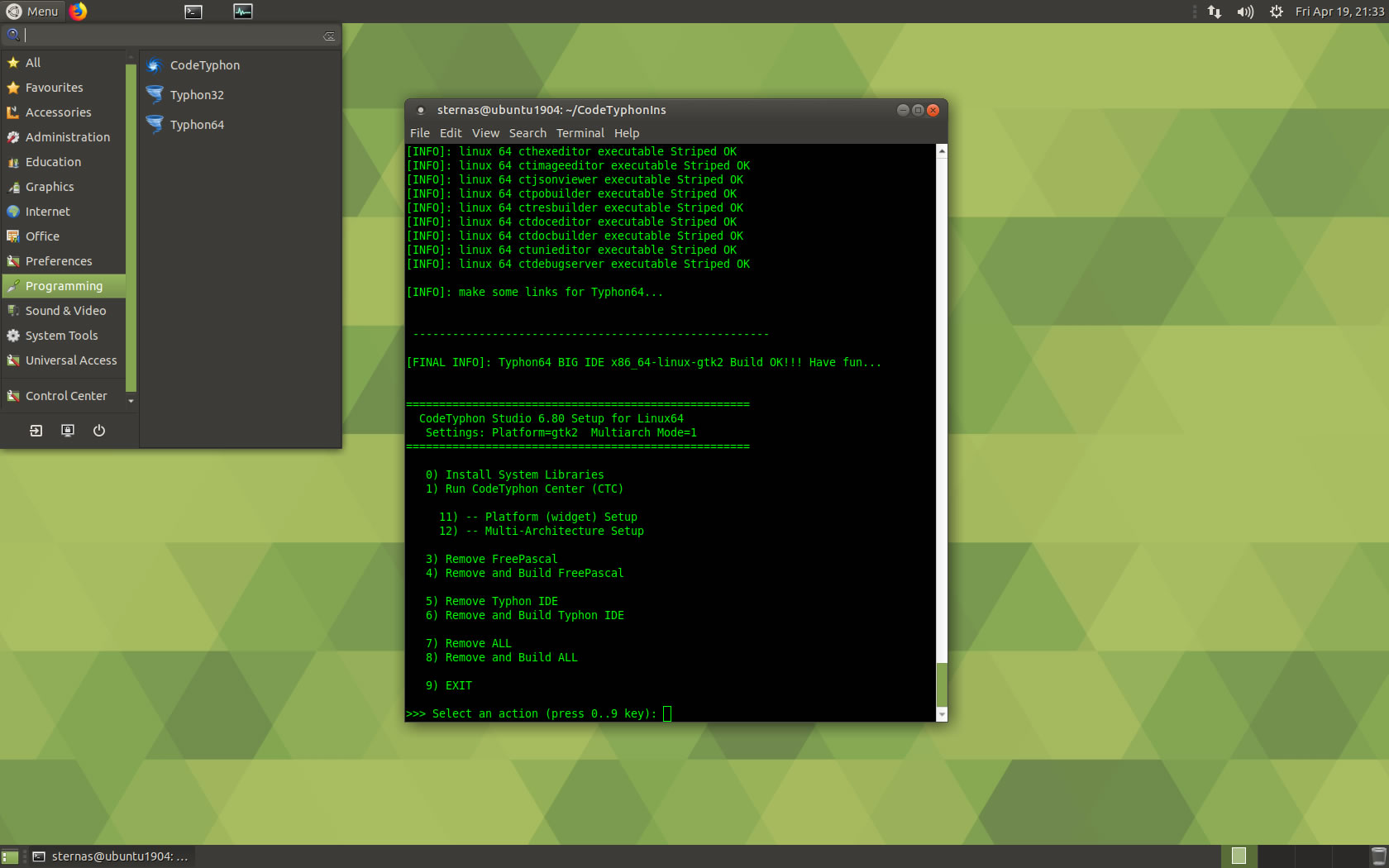Select the Preferences category
The image size is (1389, 868).
coord(64,261)
